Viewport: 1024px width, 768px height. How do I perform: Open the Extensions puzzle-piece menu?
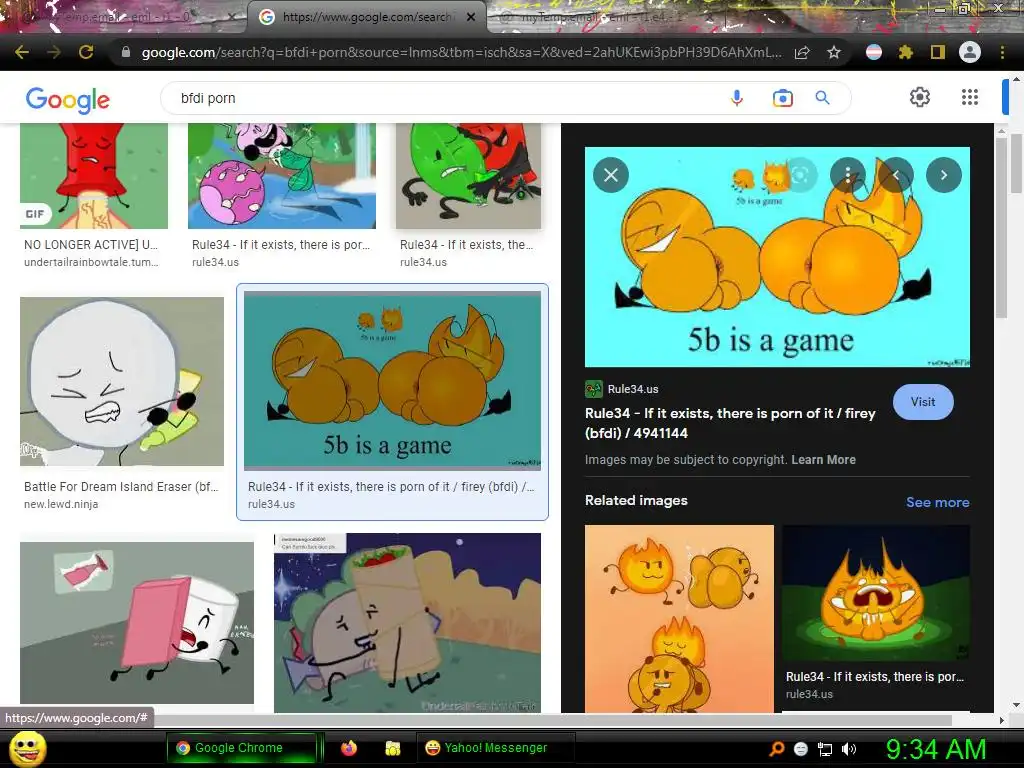pos(906,52)
